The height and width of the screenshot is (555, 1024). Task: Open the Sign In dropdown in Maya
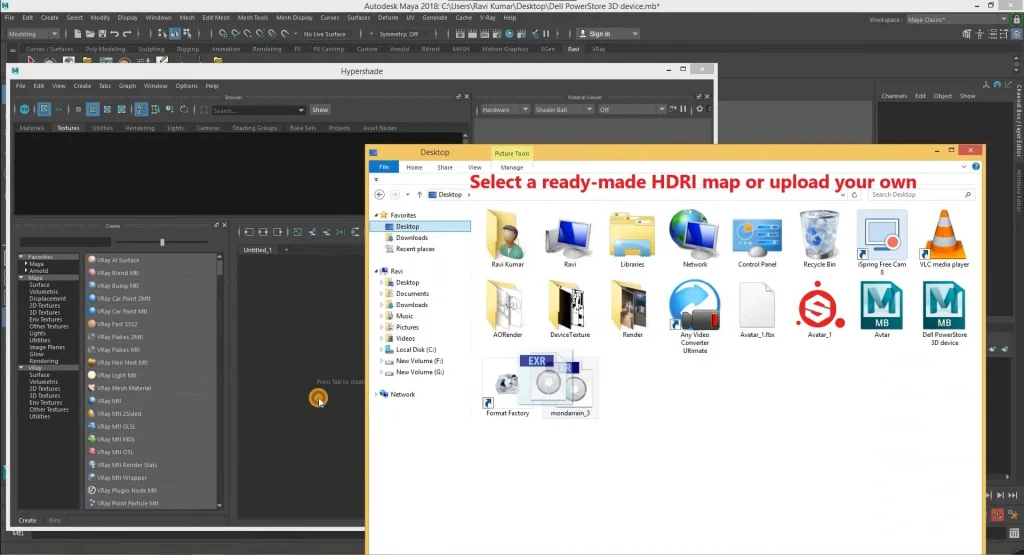(609, 34)
